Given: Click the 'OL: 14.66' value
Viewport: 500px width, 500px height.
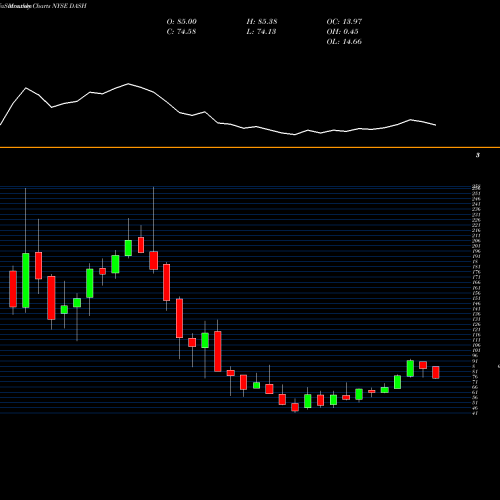Looking at the screenshot, I should tap(344, 42).
